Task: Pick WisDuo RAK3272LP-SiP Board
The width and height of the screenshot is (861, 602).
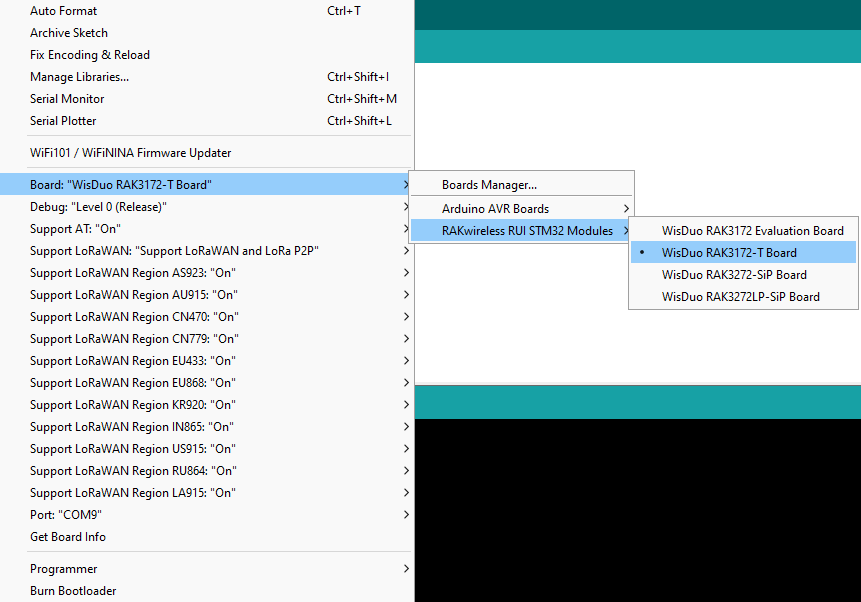Action: (x=740, y=297)
